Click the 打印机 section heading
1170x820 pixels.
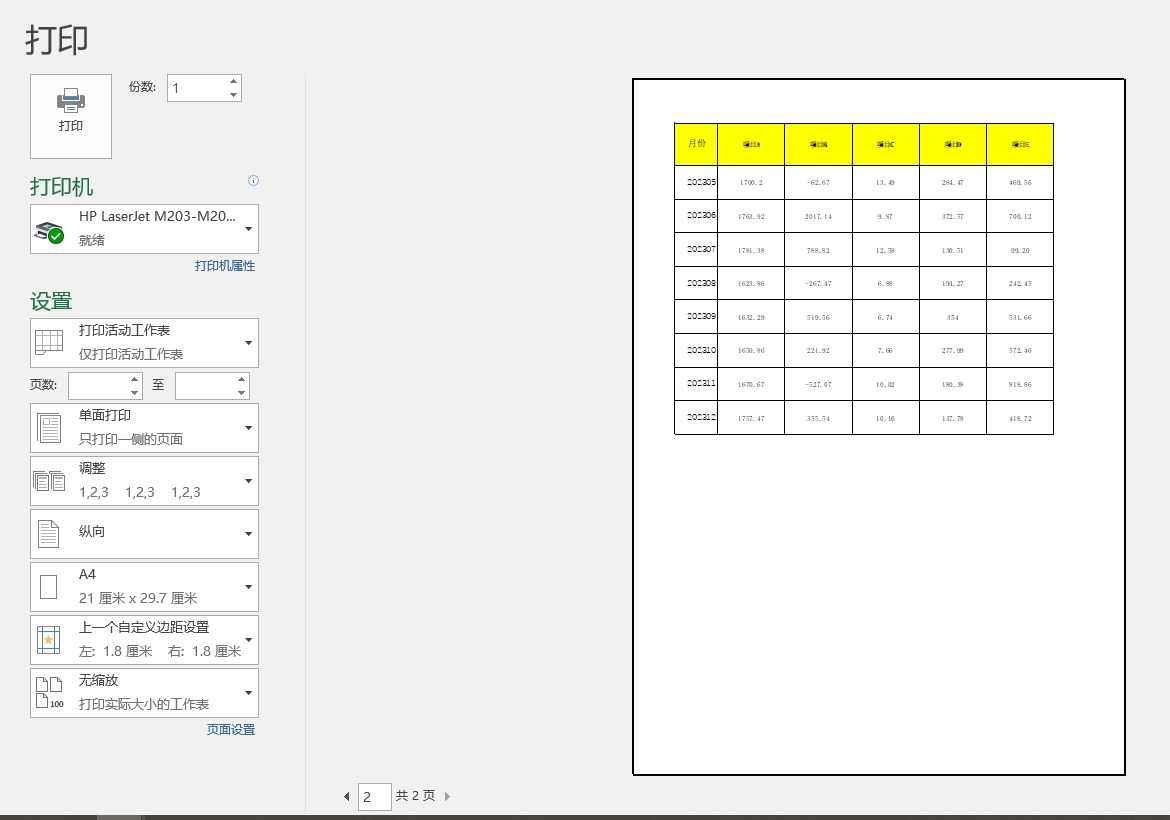pos(62,187)
